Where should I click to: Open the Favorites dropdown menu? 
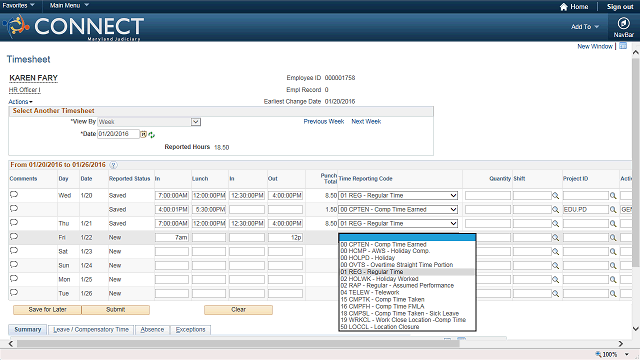point(18,5)
